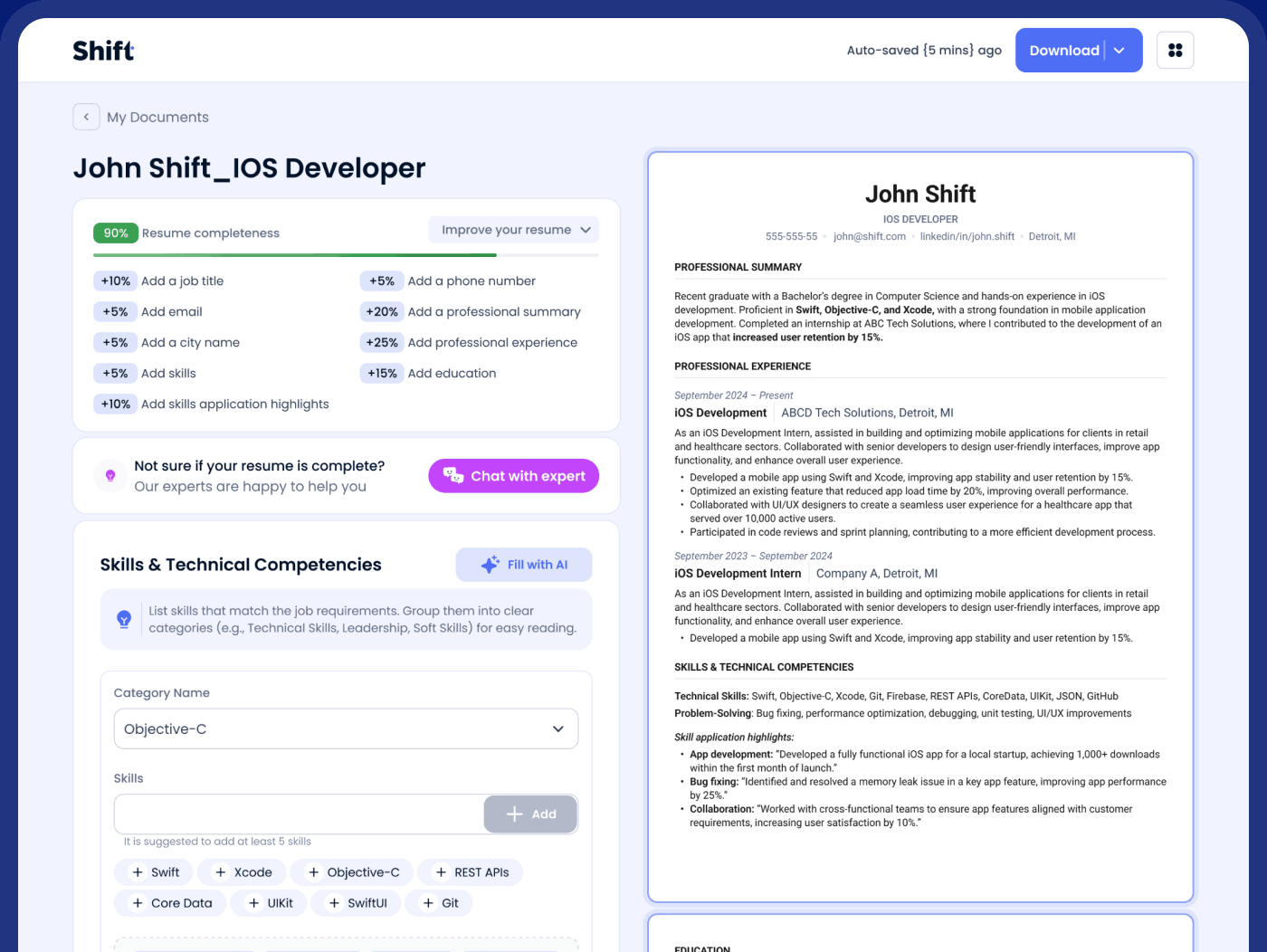Click the Auto-saved status text
Image resolution: width=1267 pixels, height=952 pixels.
pyautogui.click(x=924, y=51)
